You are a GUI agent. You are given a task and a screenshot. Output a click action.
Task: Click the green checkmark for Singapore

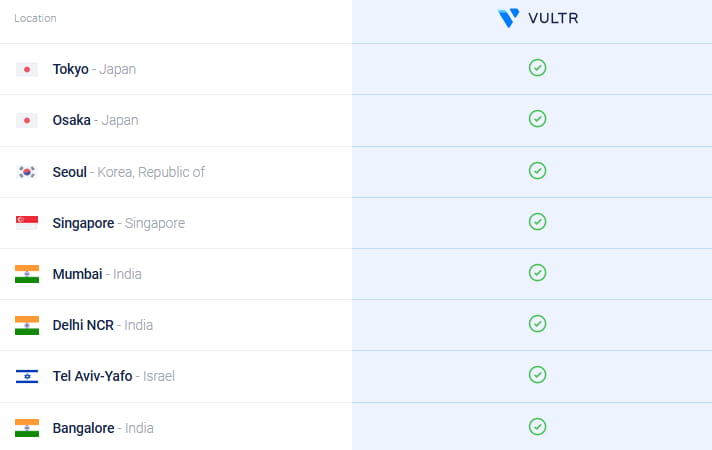(537, 221)
